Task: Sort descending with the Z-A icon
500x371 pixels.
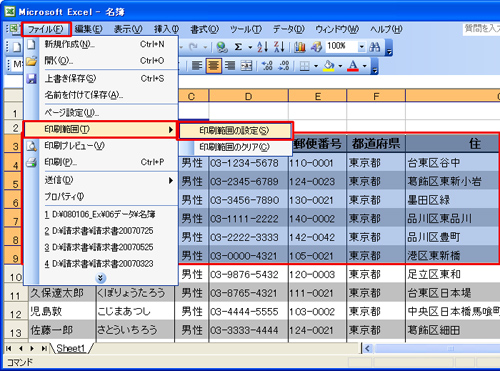Action: coord(279,47)
